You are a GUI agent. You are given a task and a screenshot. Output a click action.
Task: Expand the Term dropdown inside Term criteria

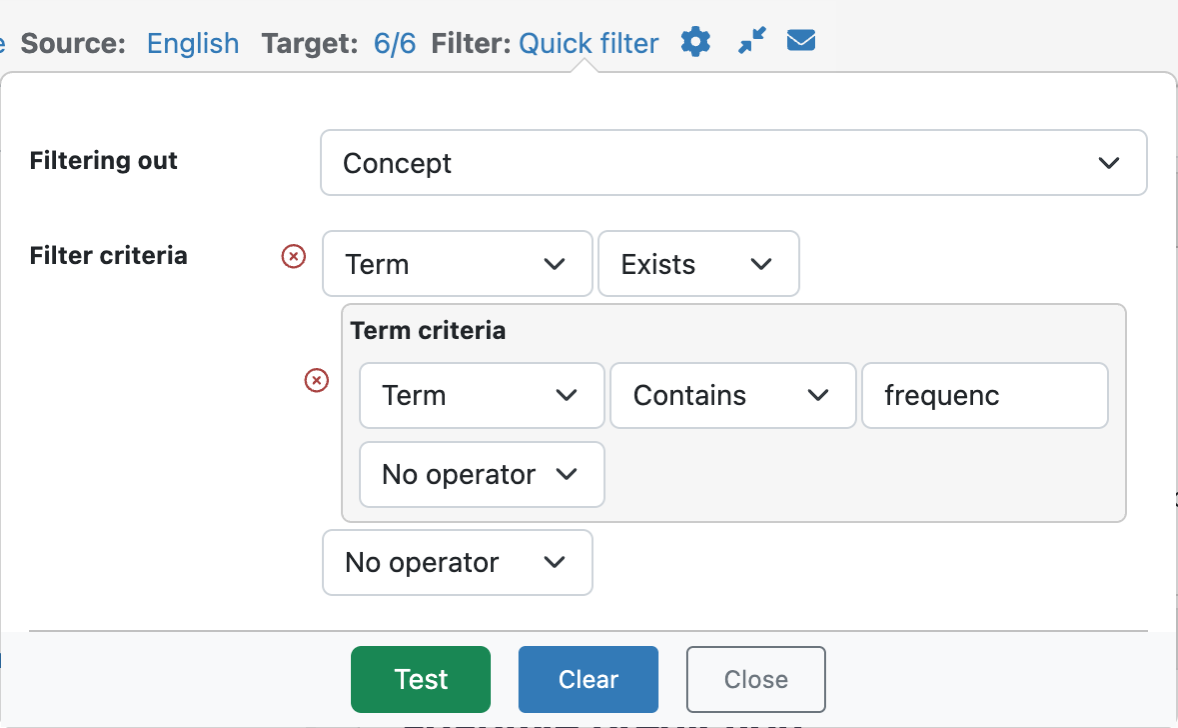pyautogui.click(x=482, y=396)
